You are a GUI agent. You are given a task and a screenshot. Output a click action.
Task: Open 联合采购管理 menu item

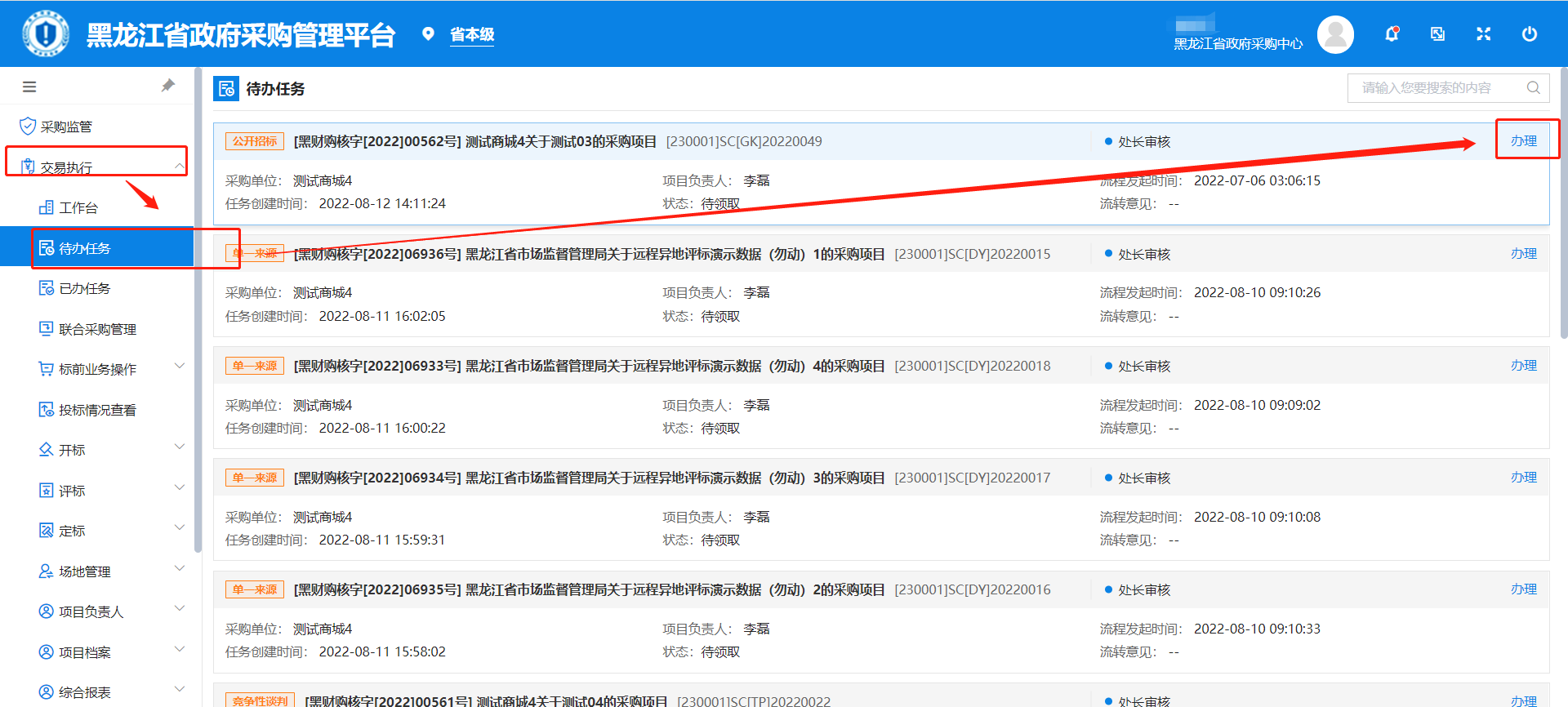click(x=98, y=329)
